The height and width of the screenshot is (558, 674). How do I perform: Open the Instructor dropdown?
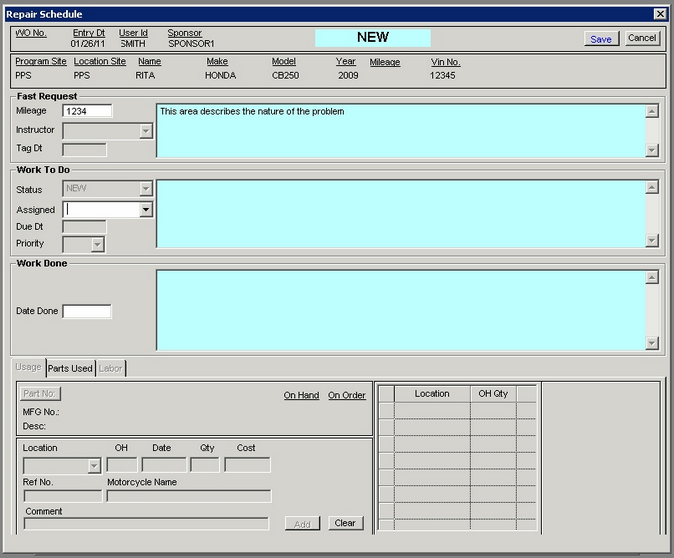(146, 131)
